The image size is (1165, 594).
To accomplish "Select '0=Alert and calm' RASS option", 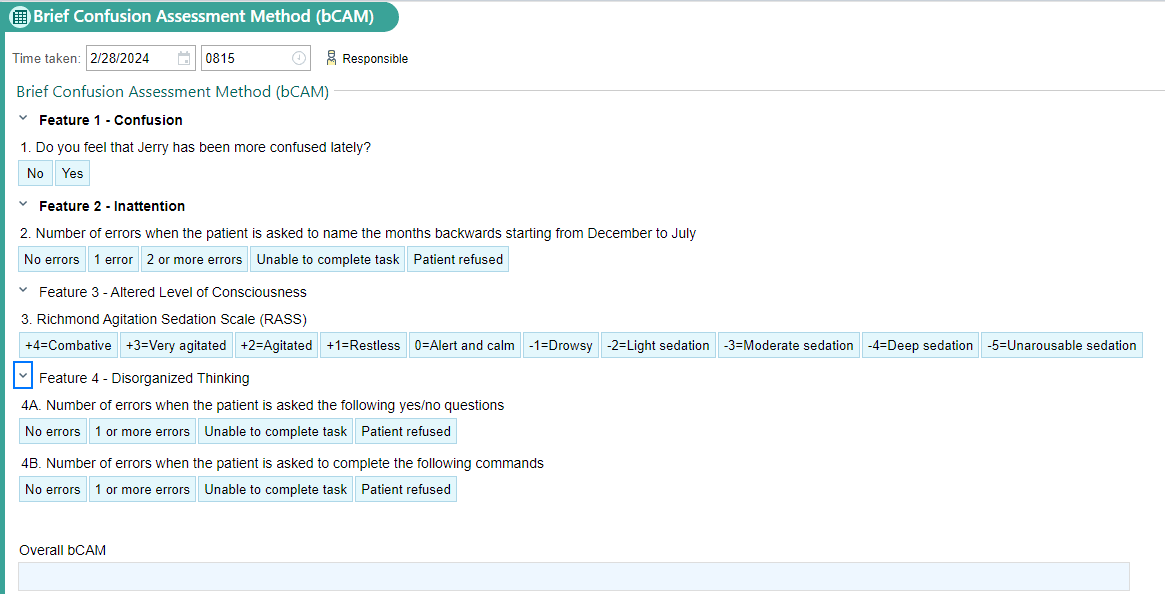I will tap(464, 346).
